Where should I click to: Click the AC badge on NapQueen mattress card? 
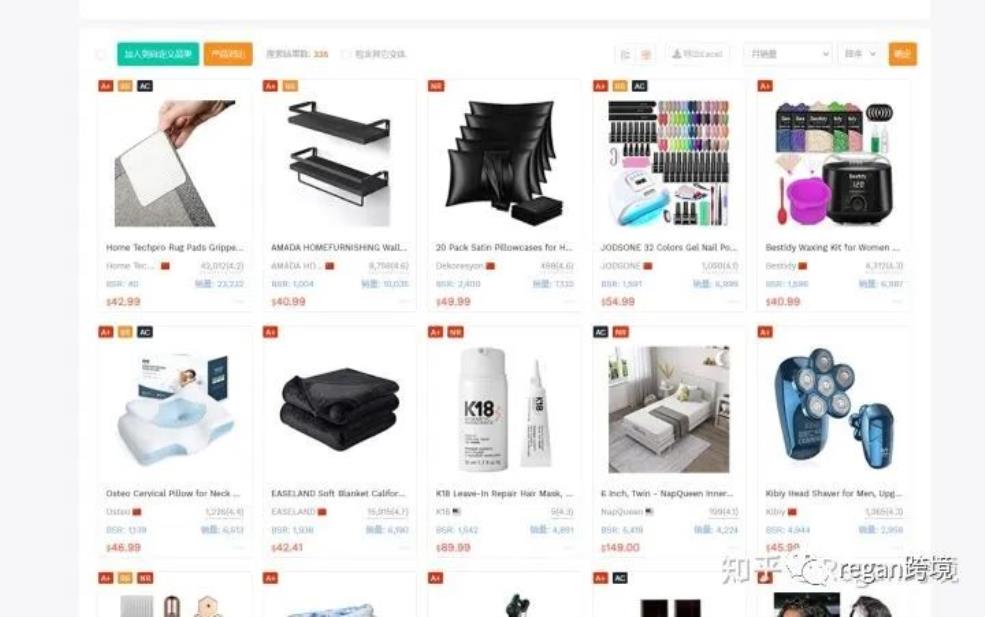click(x=601, y=332)
